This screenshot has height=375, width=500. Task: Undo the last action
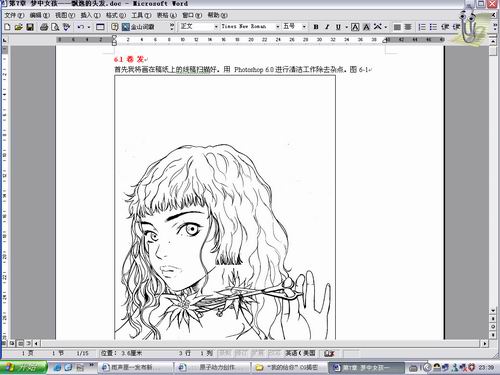click(x=80, y=27)
